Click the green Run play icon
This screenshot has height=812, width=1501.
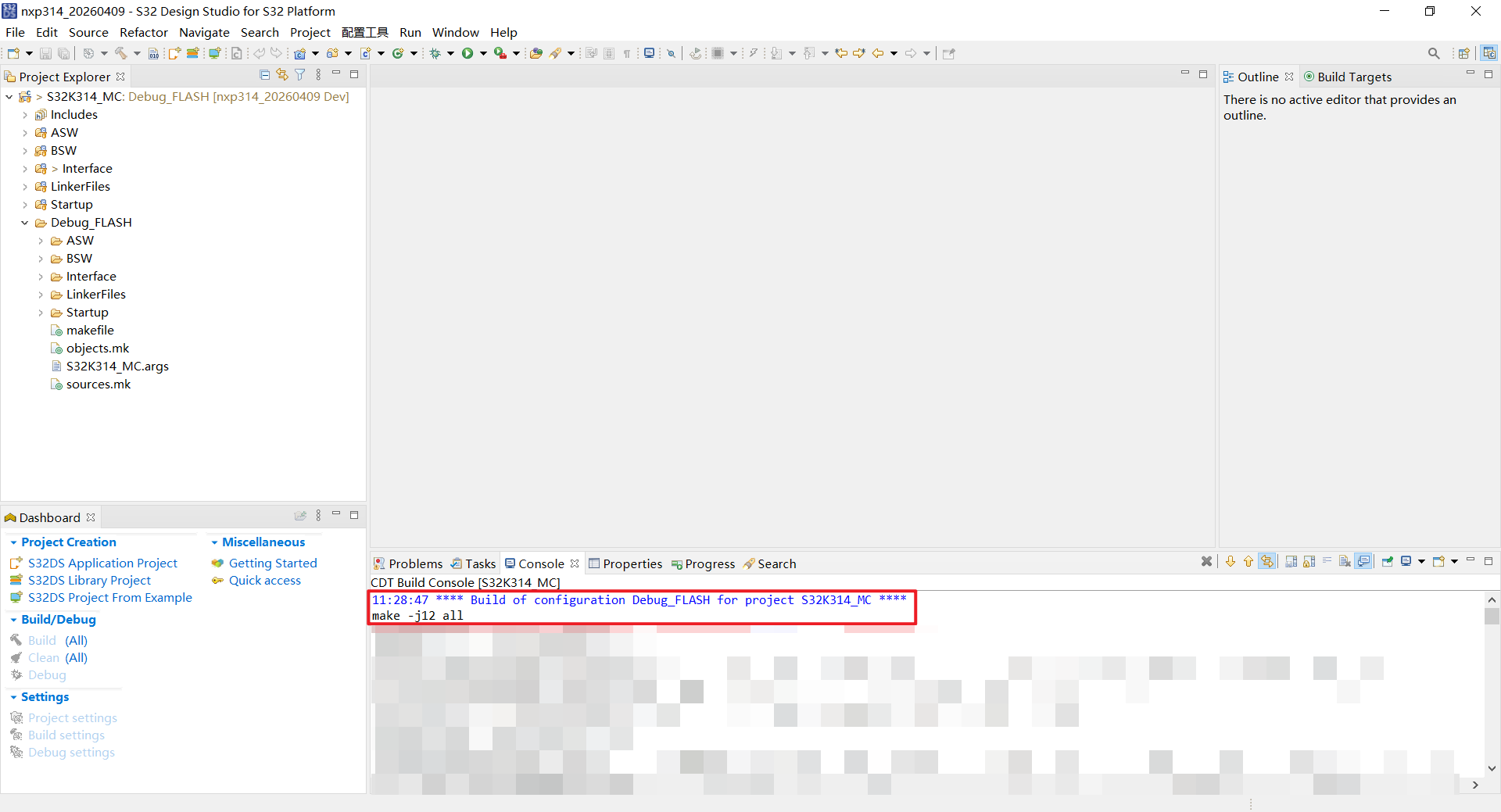(467, 53)
